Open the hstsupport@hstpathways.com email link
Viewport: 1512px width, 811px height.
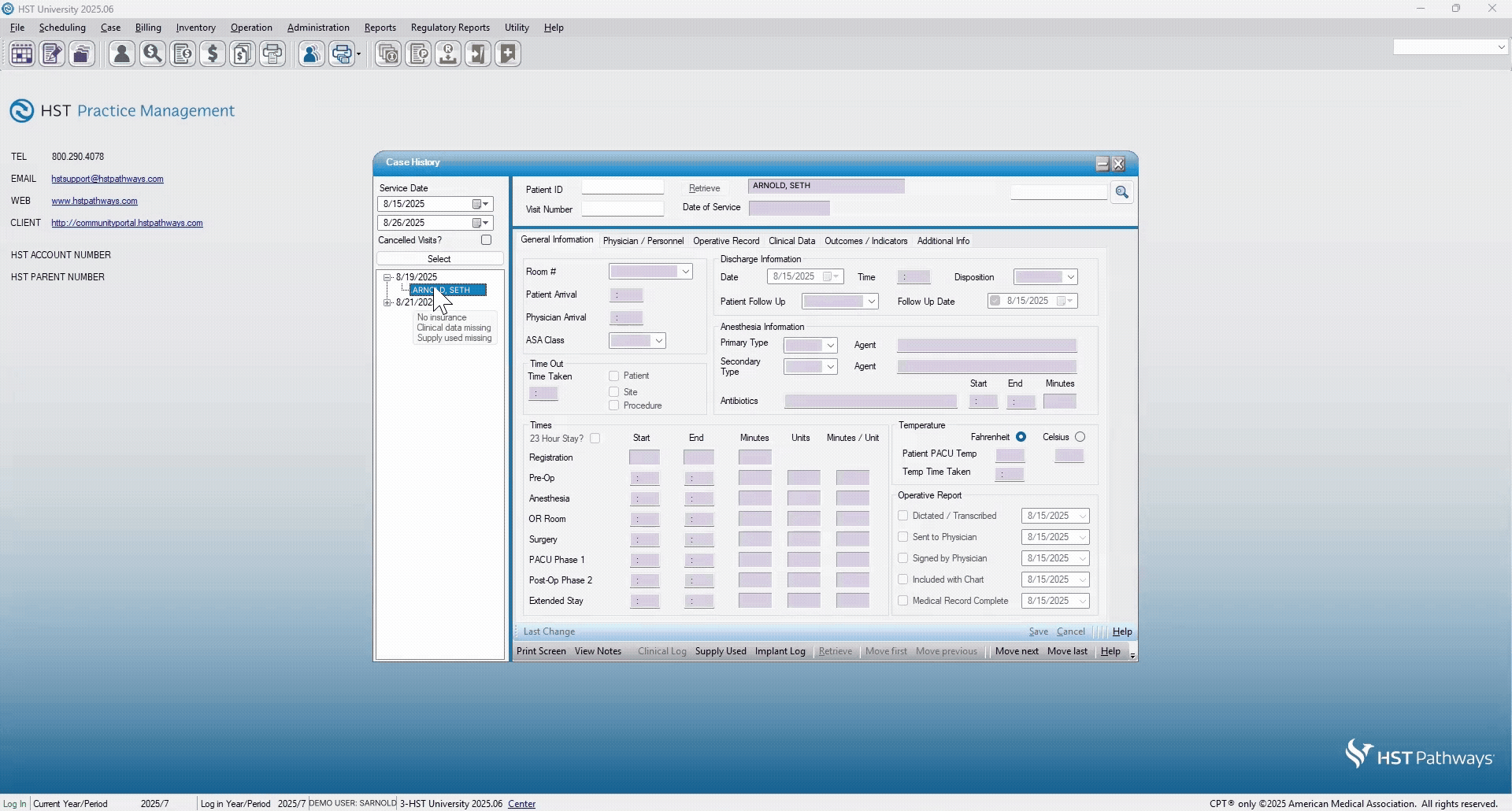(x=108, y=179)
